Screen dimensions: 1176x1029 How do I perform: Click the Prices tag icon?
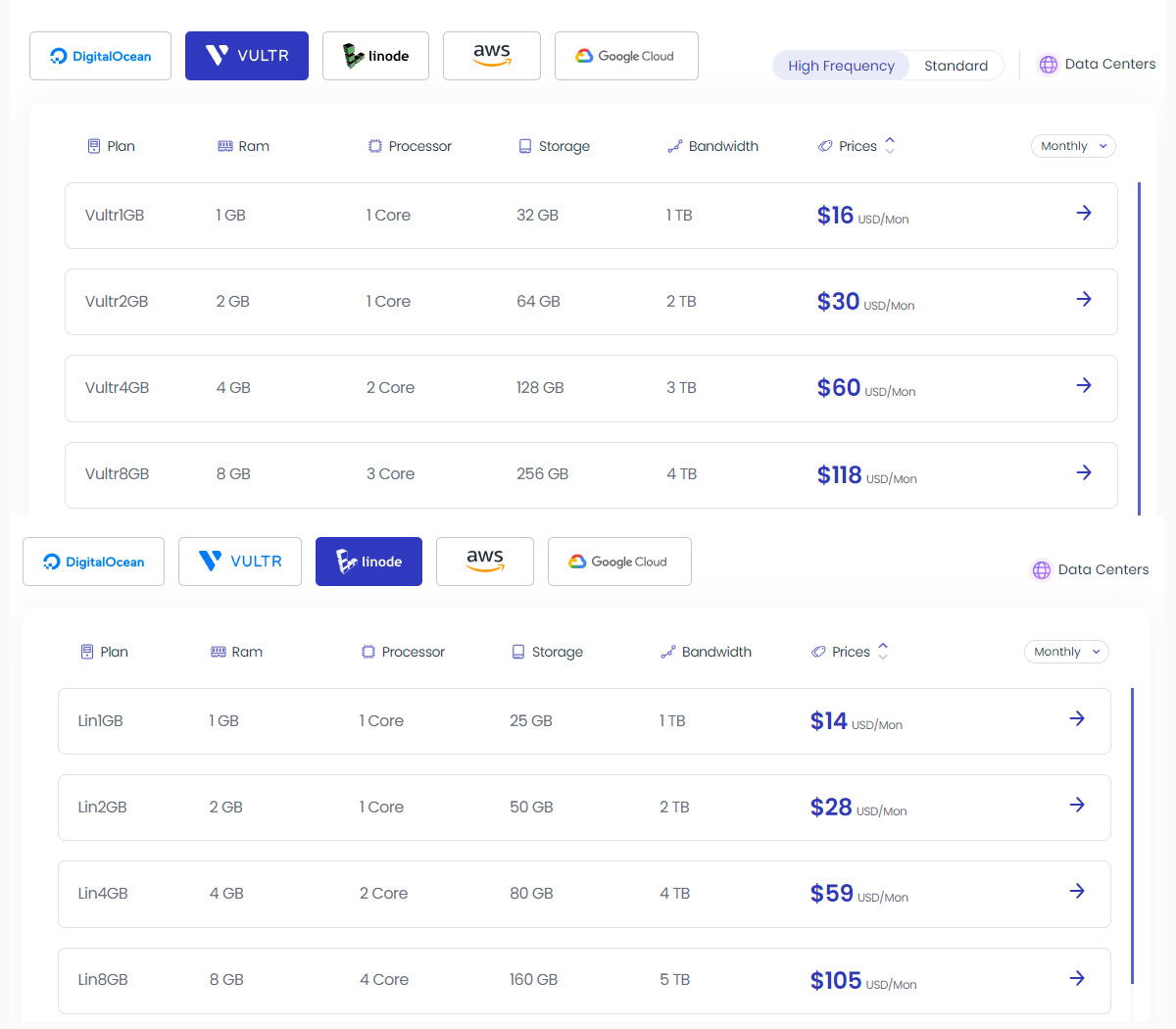pos(826,145)
